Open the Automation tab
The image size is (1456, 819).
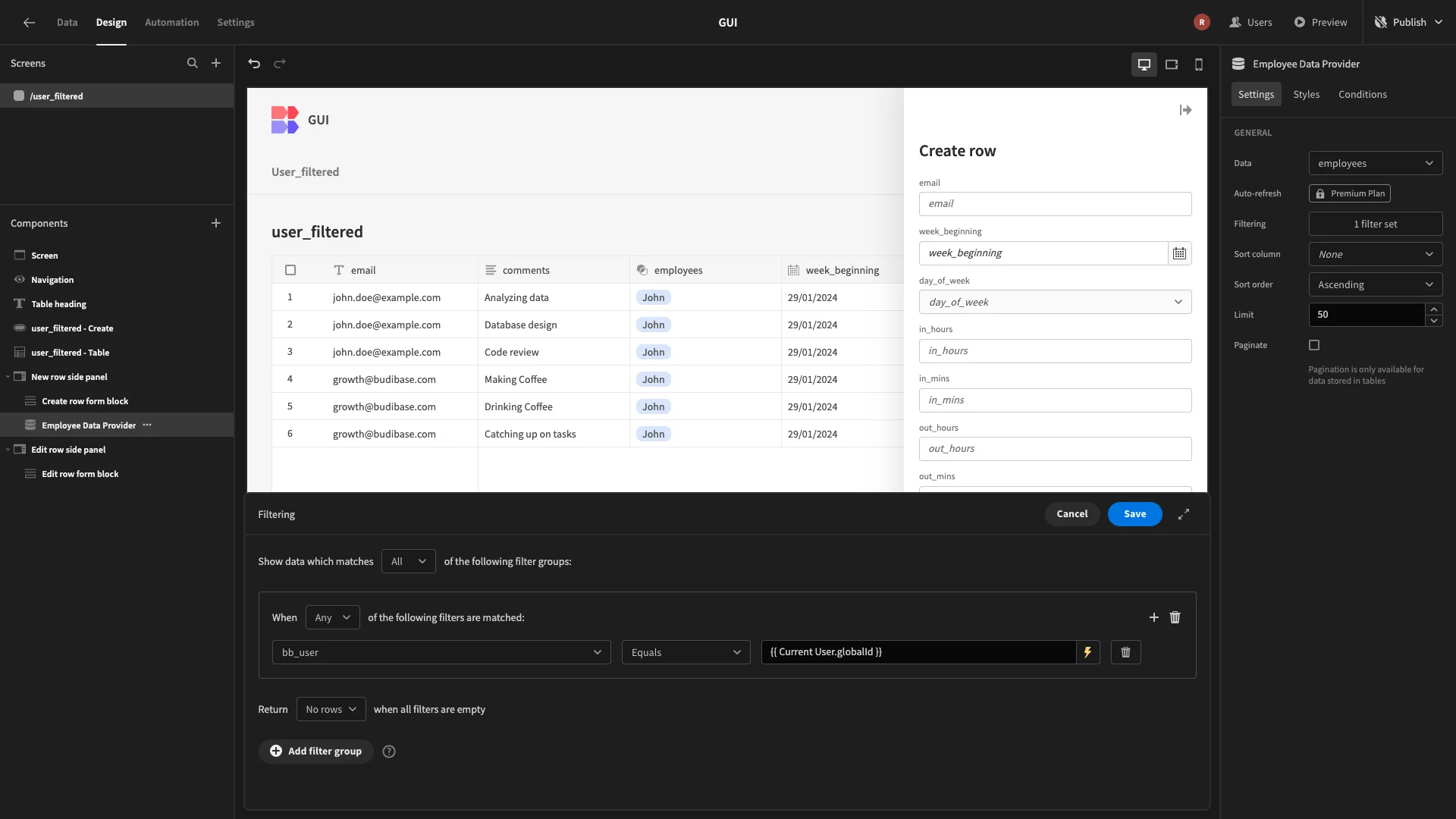click(171, 22)
